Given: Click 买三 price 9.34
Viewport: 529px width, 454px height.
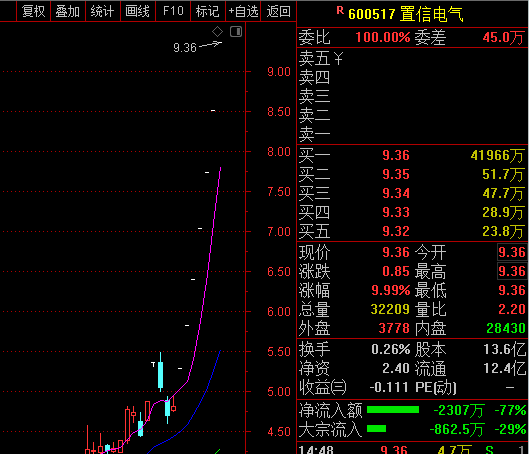Looking at the screenshot, I should click(x=396, y=193).
